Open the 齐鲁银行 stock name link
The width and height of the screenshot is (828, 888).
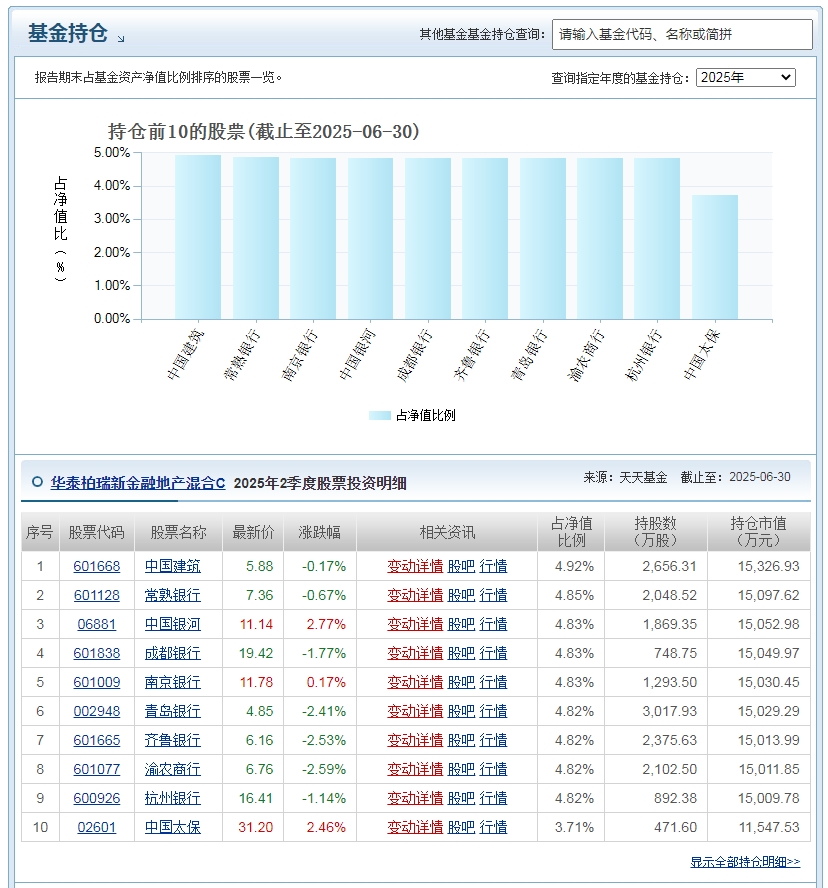point(173,740)
